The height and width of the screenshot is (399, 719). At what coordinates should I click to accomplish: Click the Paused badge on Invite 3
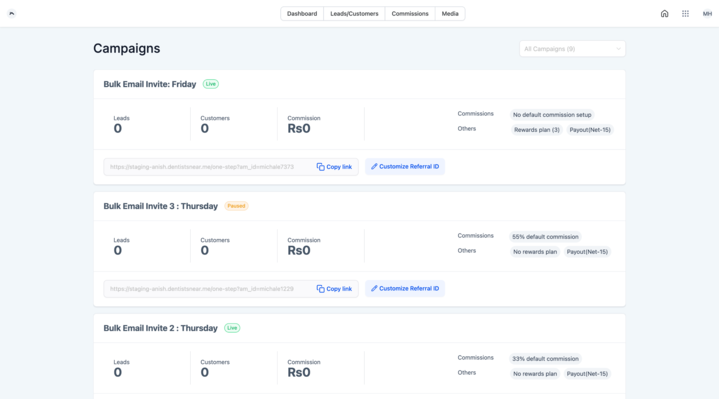pyautogui.click(x=236, y=206)
